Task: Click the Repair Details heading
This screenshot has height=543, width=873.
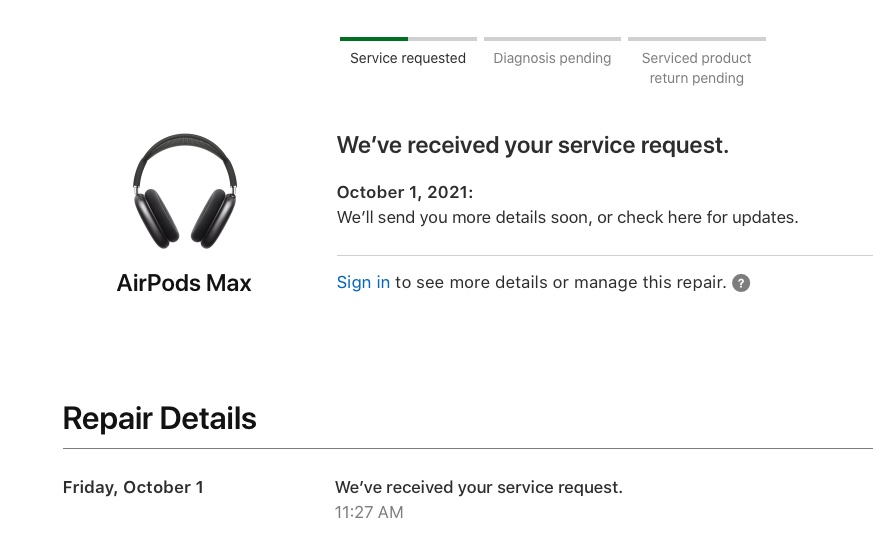Action: [x=159, y=418]
